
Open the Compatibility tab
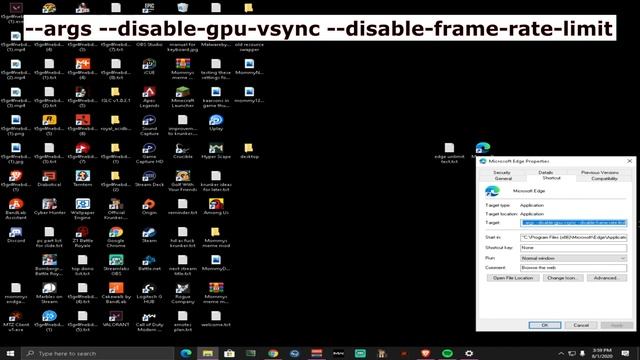click(604, 178)
